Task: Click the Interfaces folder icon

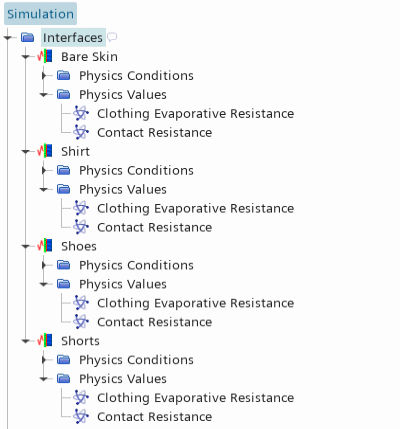Action: 27,37
